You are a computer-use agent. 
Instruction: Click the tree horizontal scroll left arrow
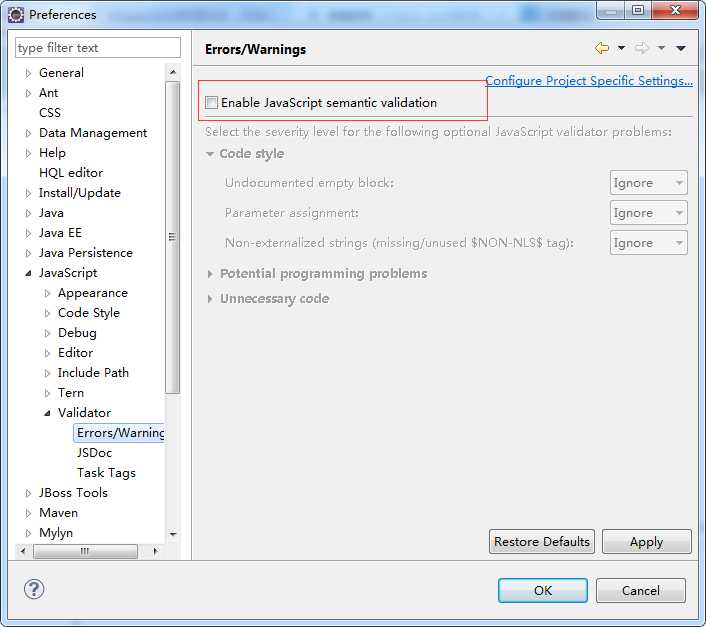coord(23,551)
